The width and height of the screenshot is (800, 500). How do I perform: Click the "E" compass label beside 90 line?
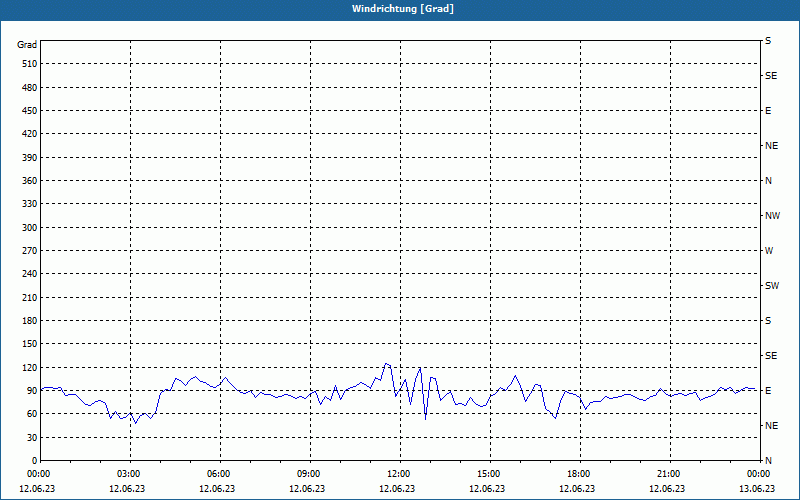coord(768,390)
